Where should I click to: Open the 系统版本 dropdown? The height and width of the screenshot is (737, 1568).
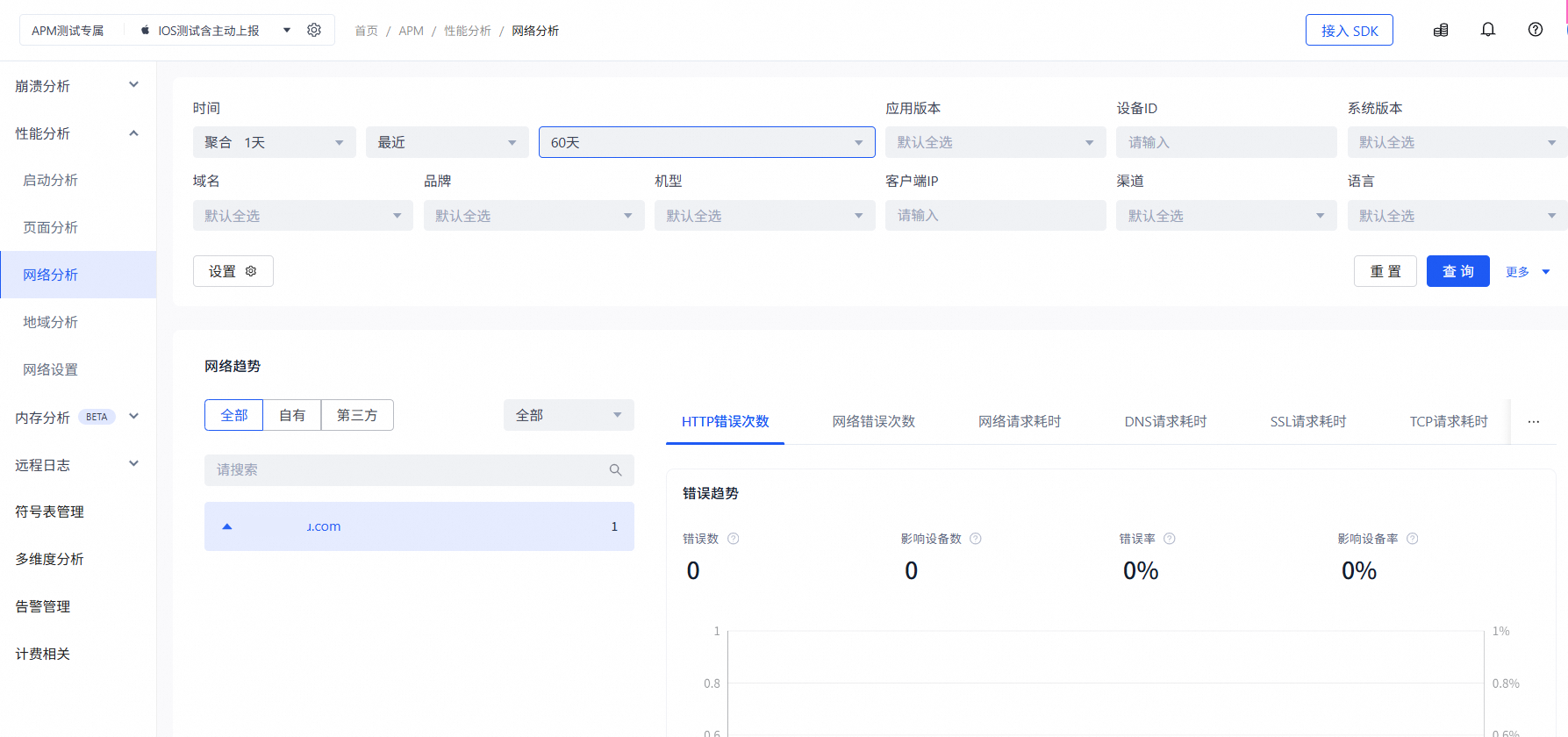[x=1457, y=142]
